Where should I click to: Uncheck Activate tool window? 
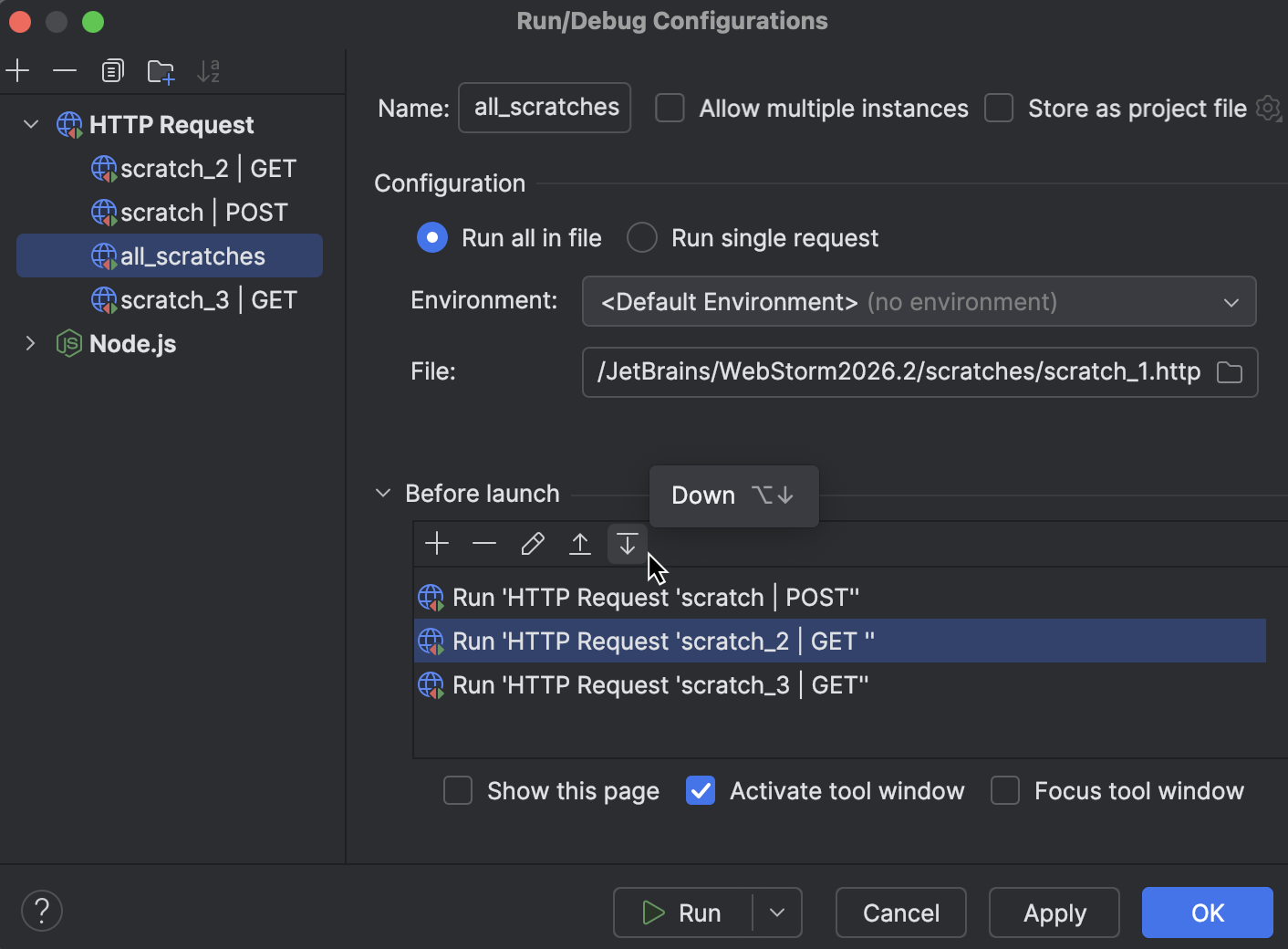(x=701, y=791)
